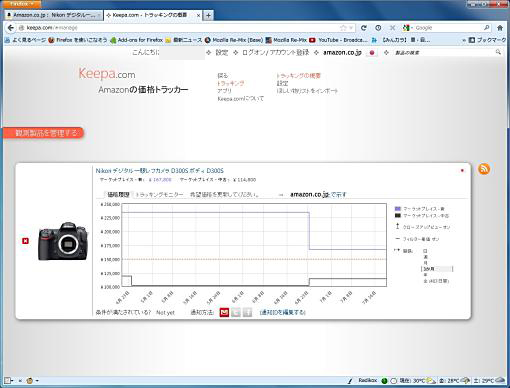Open the 探る navigation item
Screen dimensions: 510x388
pyautogui.click(x=222, y=76)
